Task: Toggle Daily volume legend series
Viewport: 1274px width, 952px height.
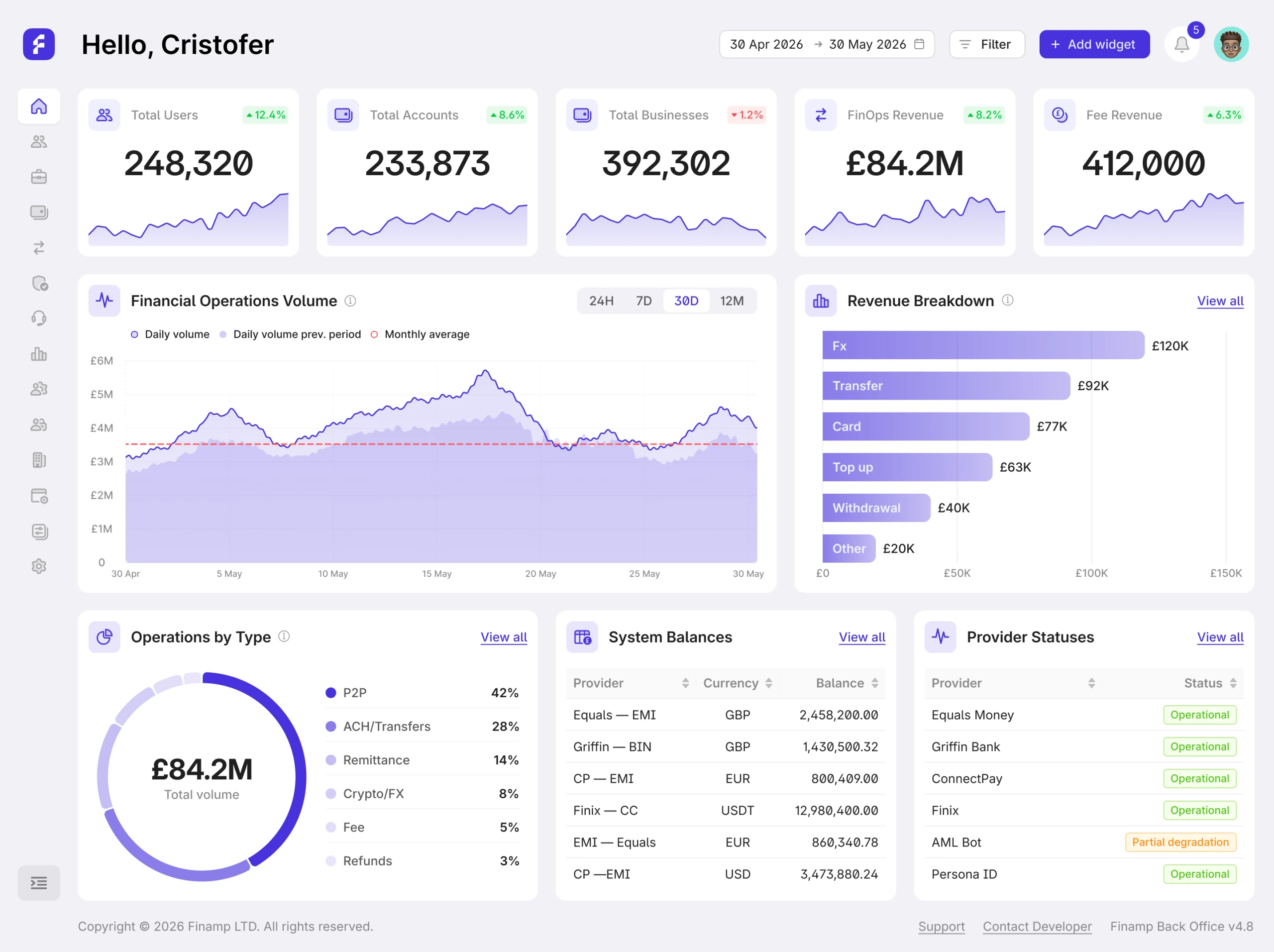Action: tap(171, 334)
